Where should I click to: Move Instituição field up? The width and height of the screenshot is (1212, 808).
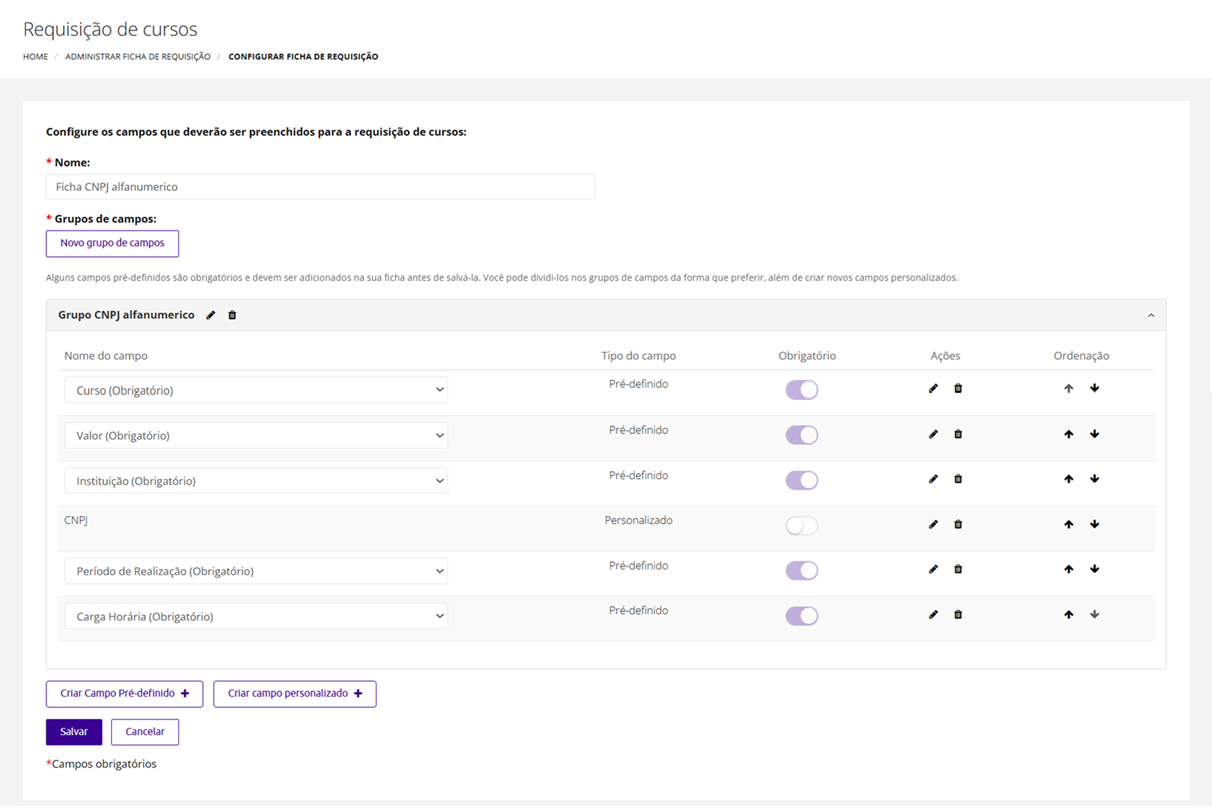pyautogui.click(x=1069, y=479)
